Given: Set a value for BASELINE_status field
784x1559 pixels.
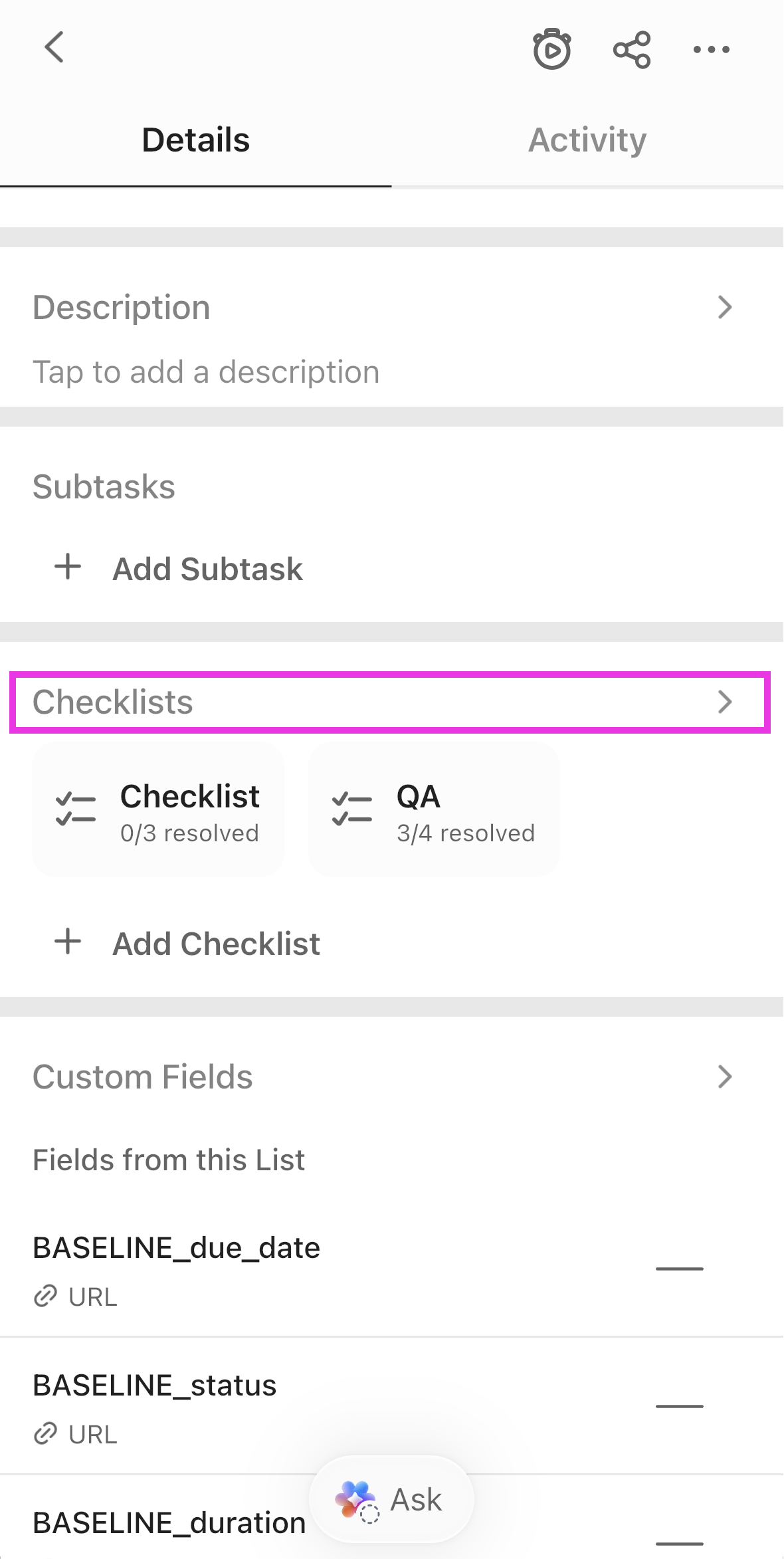Looking at the screenshot, I should 679,1407.
